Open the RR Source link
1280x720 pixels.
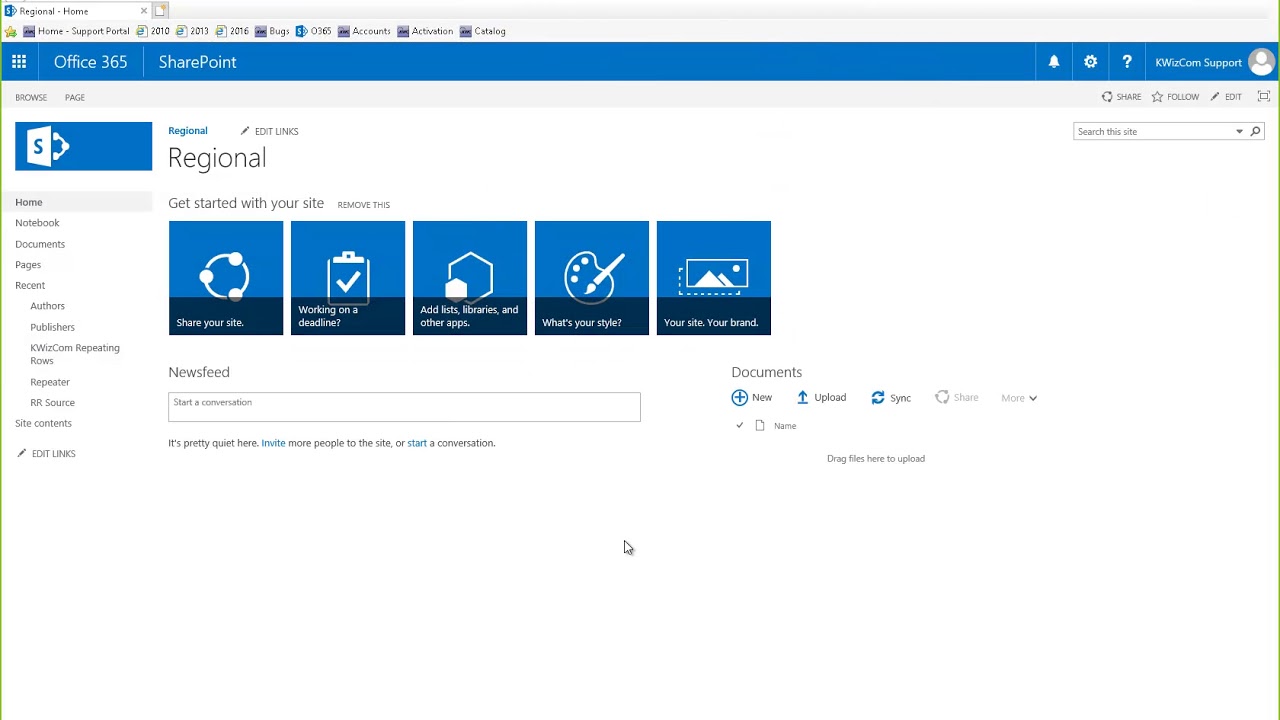coord(52,403)
